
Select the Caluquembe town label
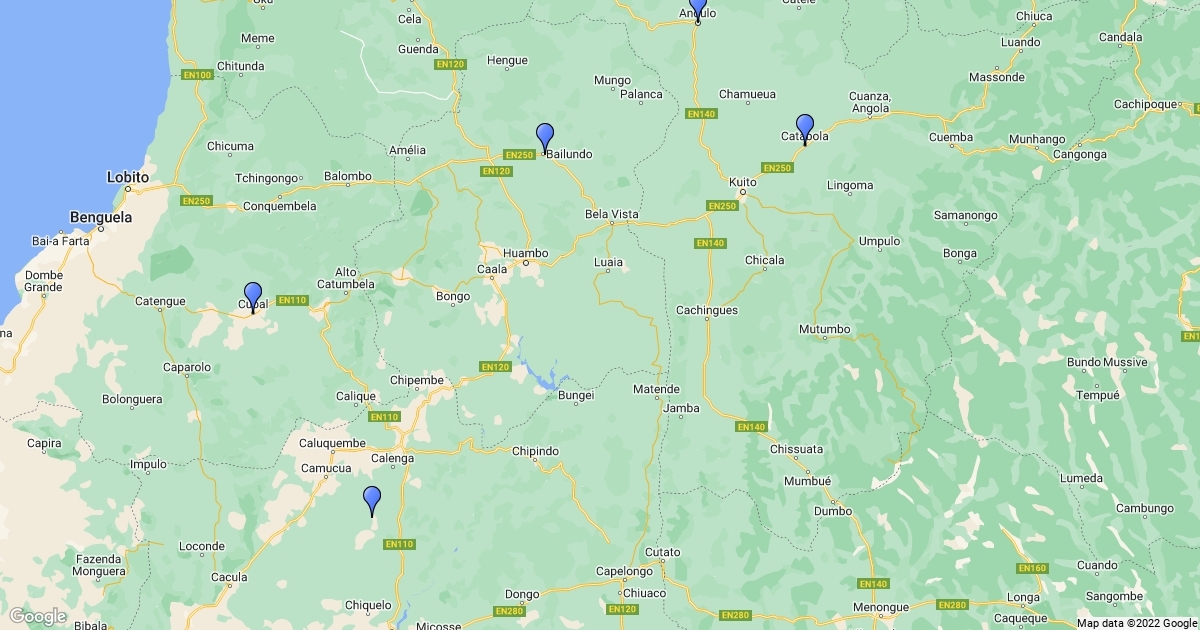coord(332,442)
